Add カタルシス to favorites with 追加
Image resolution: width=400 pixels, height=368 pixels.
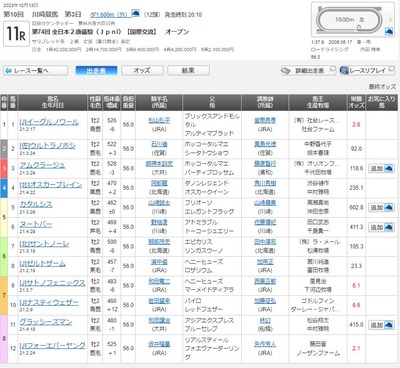tap(381, 207)
